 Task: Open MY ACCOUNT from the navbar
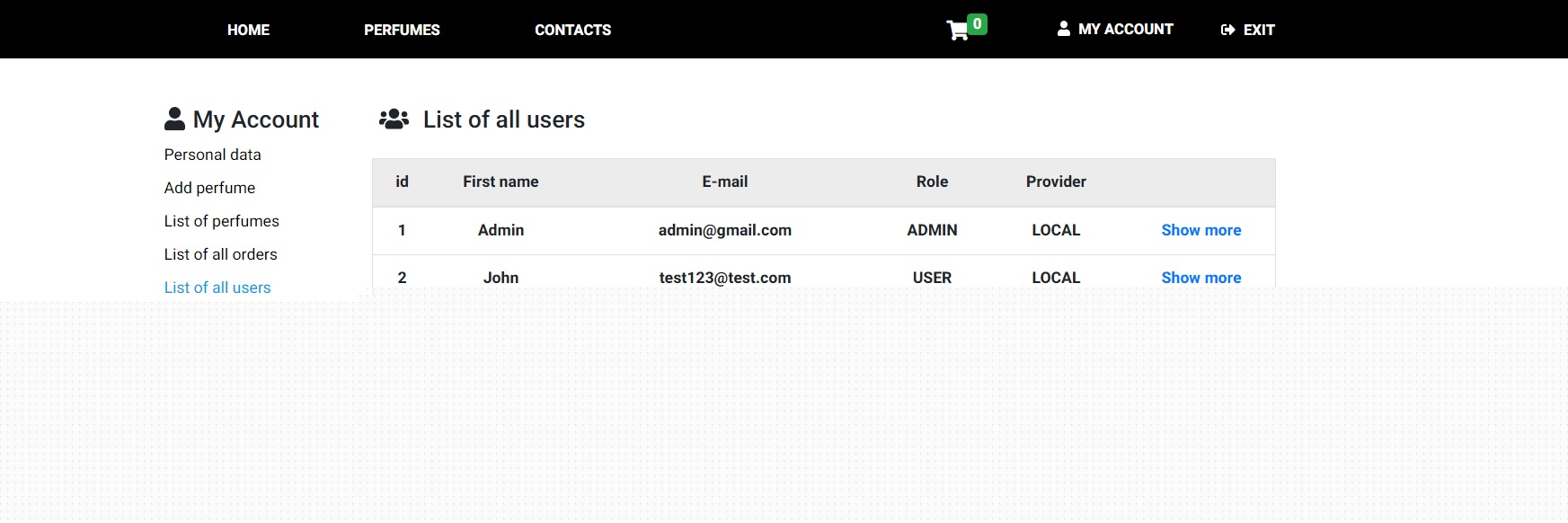point(1125,30)
